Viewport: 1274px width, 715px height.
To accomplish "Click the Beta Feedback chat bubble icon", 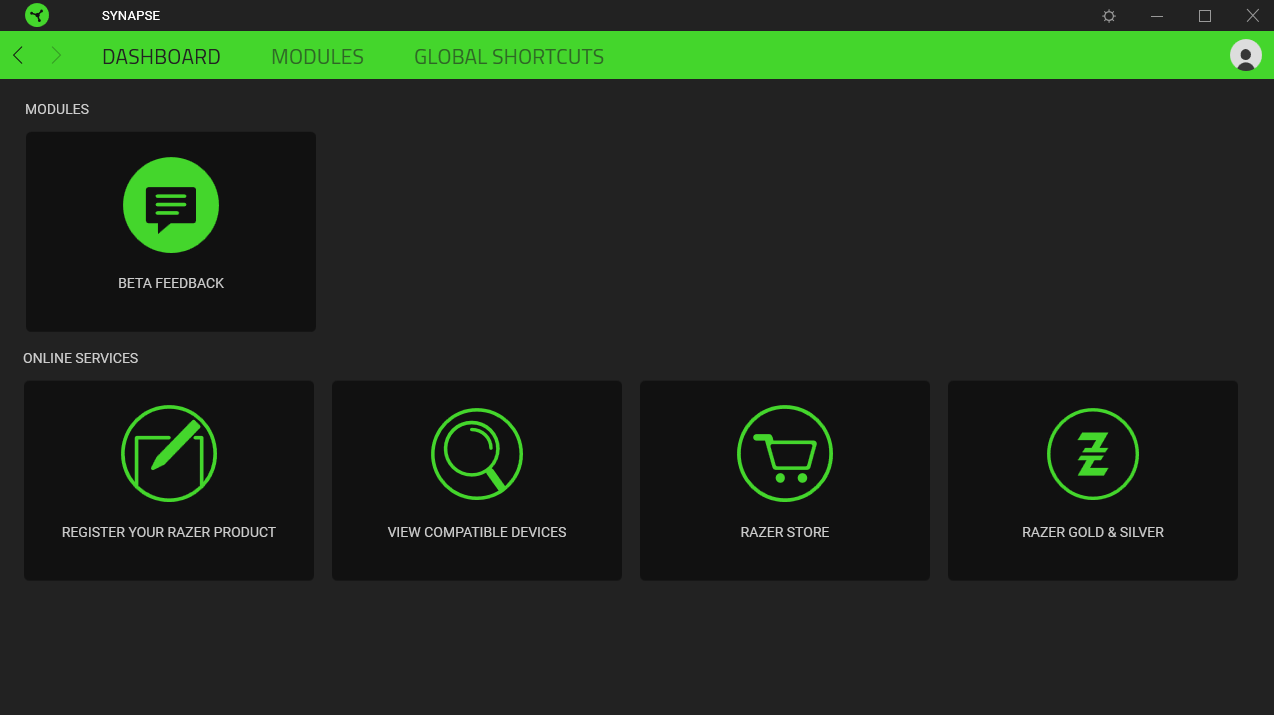I will pyautogui.click(x=171, y=205).
